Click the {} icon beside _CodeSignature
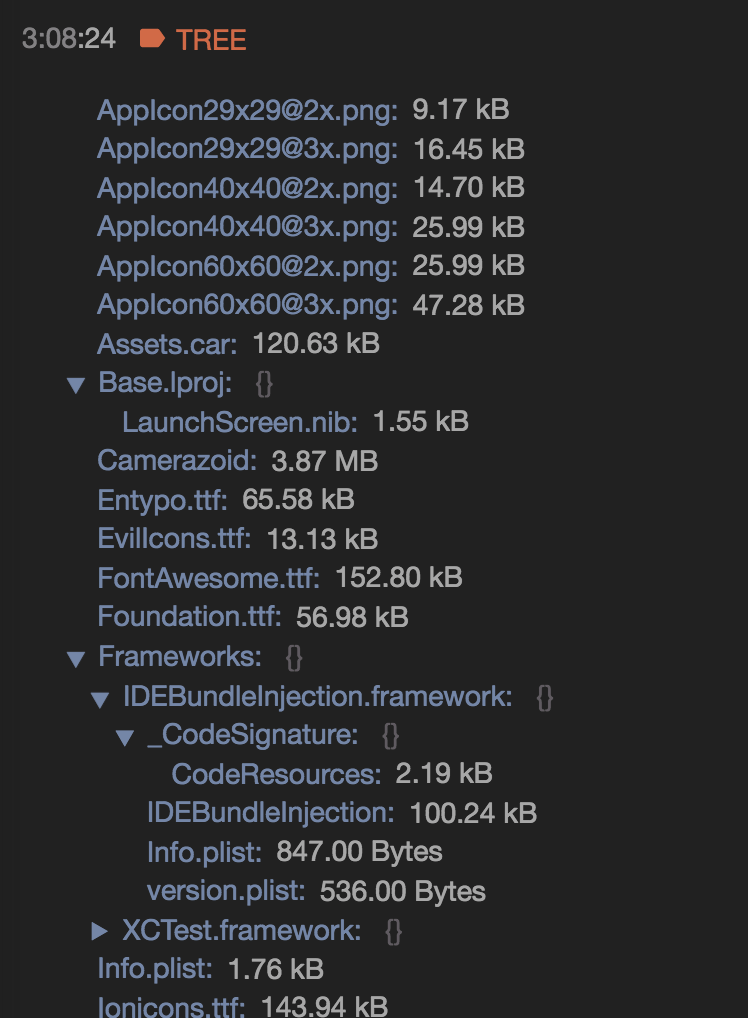 [x=389, y=735]
